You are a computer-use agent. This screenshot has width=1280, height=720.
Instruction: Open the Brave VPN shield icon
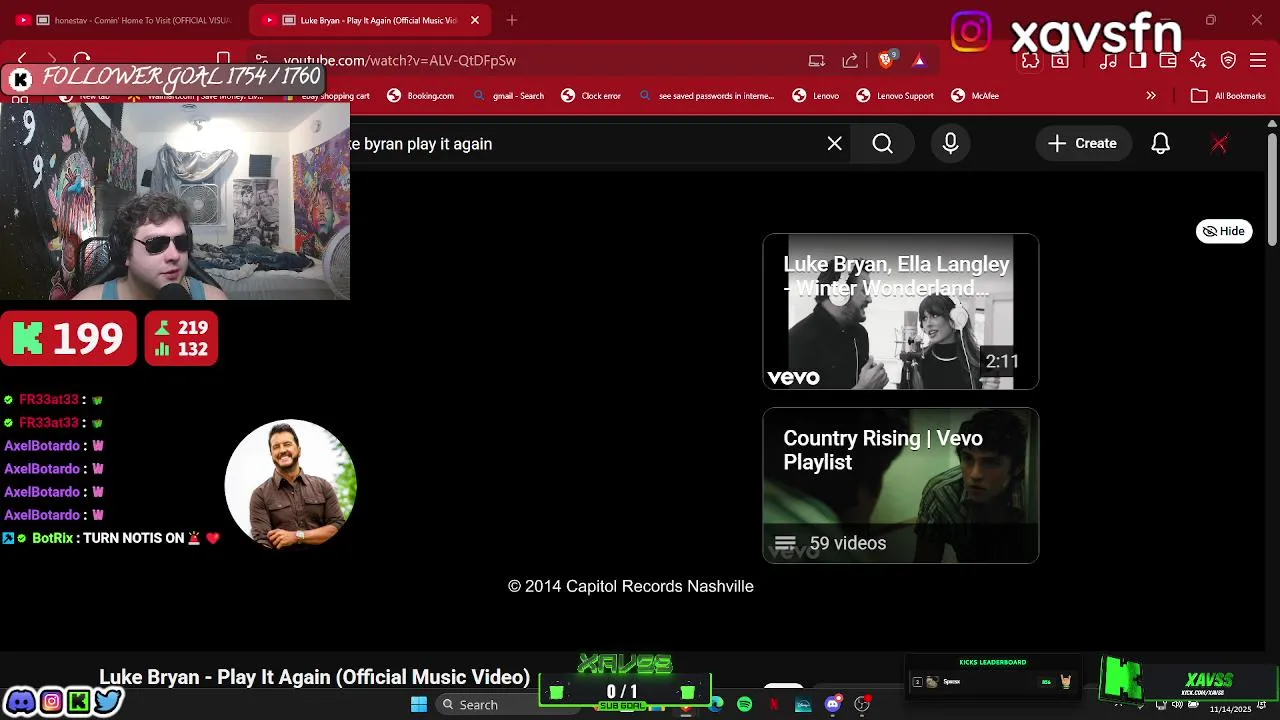1229,60
